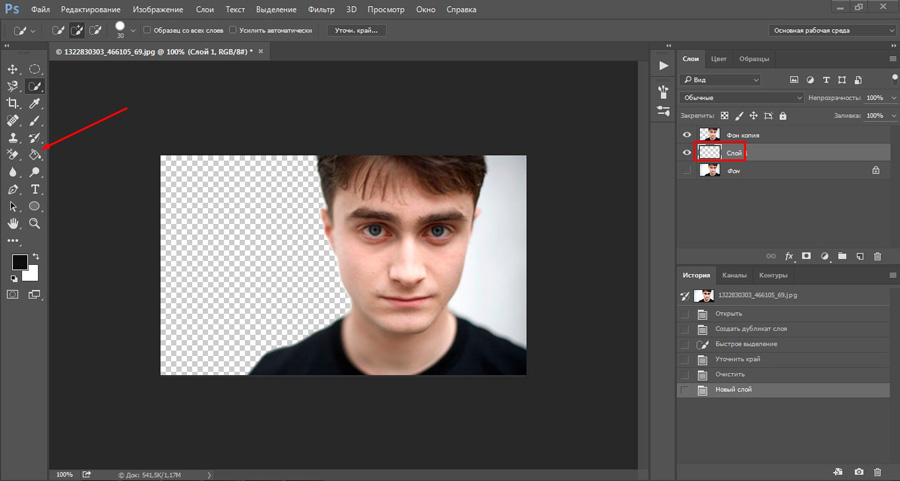Open the 'Фильтр' menu
The height and width of the screenshot is (481, 900).
[322, 9]
